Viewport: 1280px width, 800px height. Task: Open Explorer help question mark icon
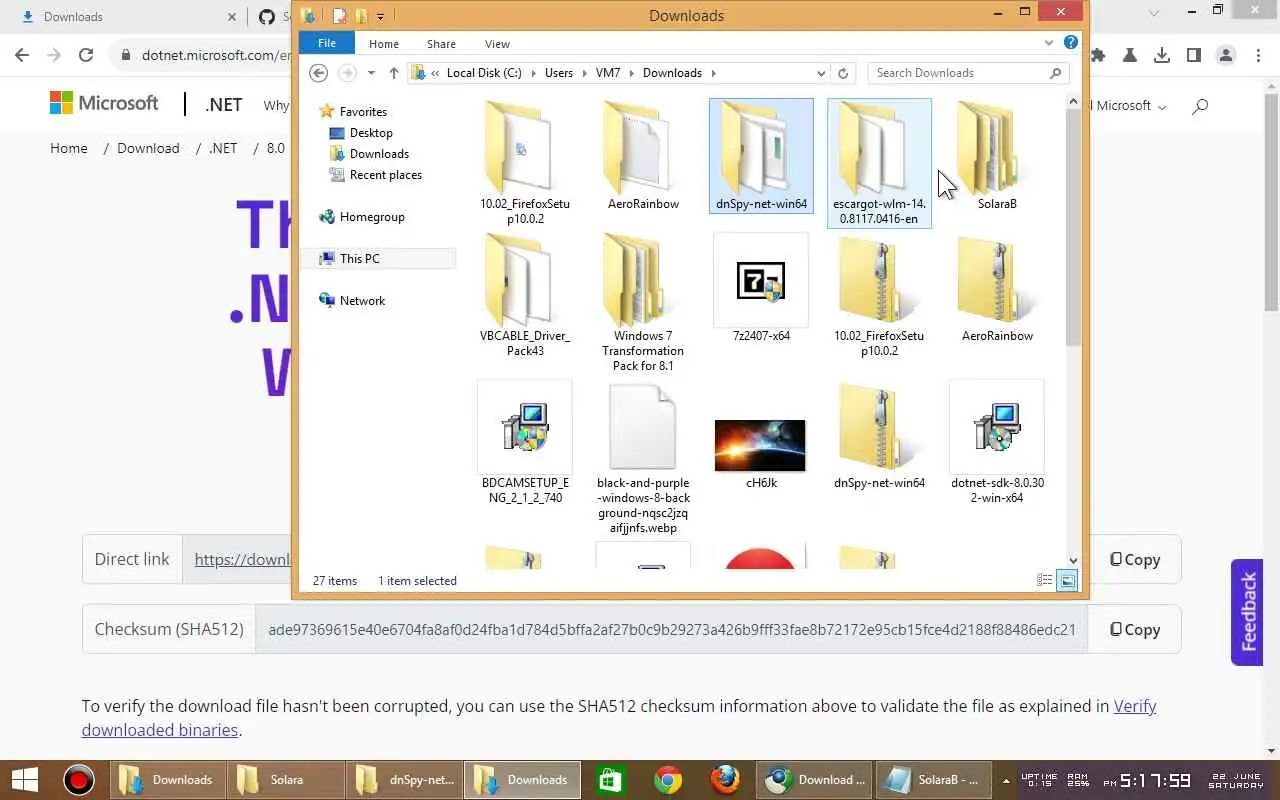tap(1071, 43)
